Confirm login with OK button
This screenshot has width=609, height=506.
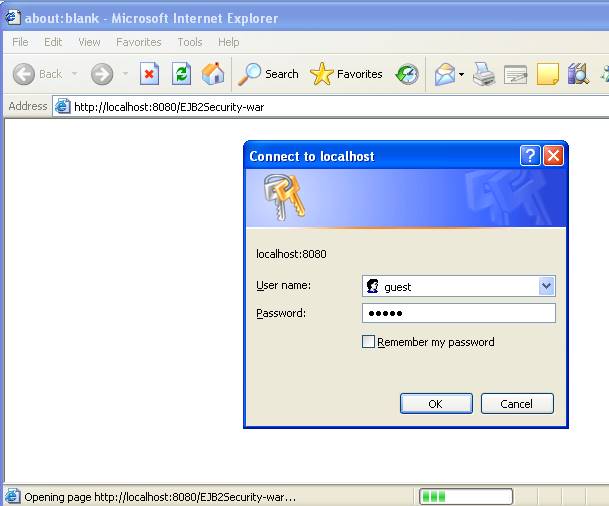[x=436, y=403]
